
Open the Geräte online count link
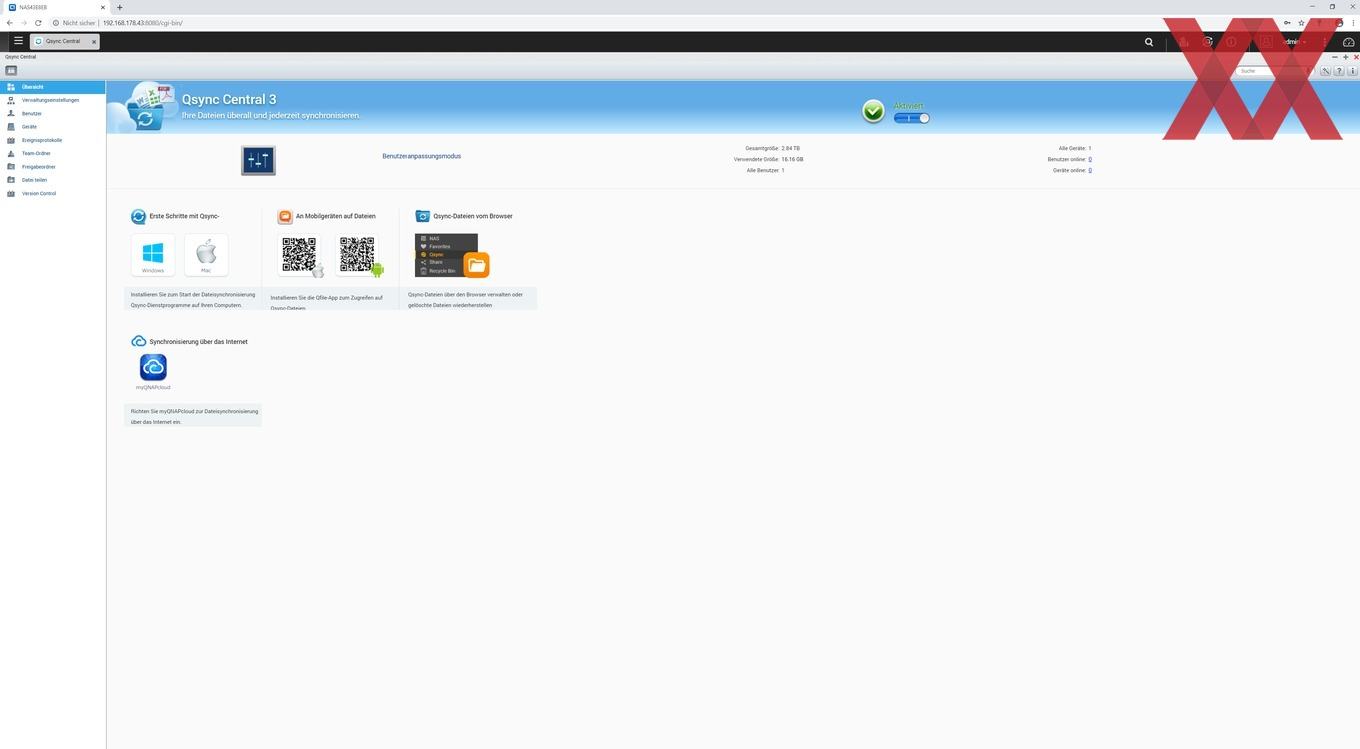coord(1090,170)
